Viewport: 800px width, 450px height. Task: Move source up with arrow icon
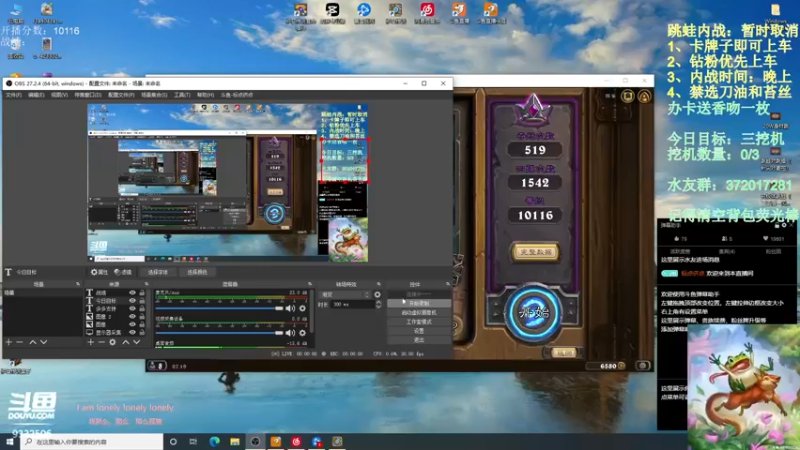tap(126, 342)
